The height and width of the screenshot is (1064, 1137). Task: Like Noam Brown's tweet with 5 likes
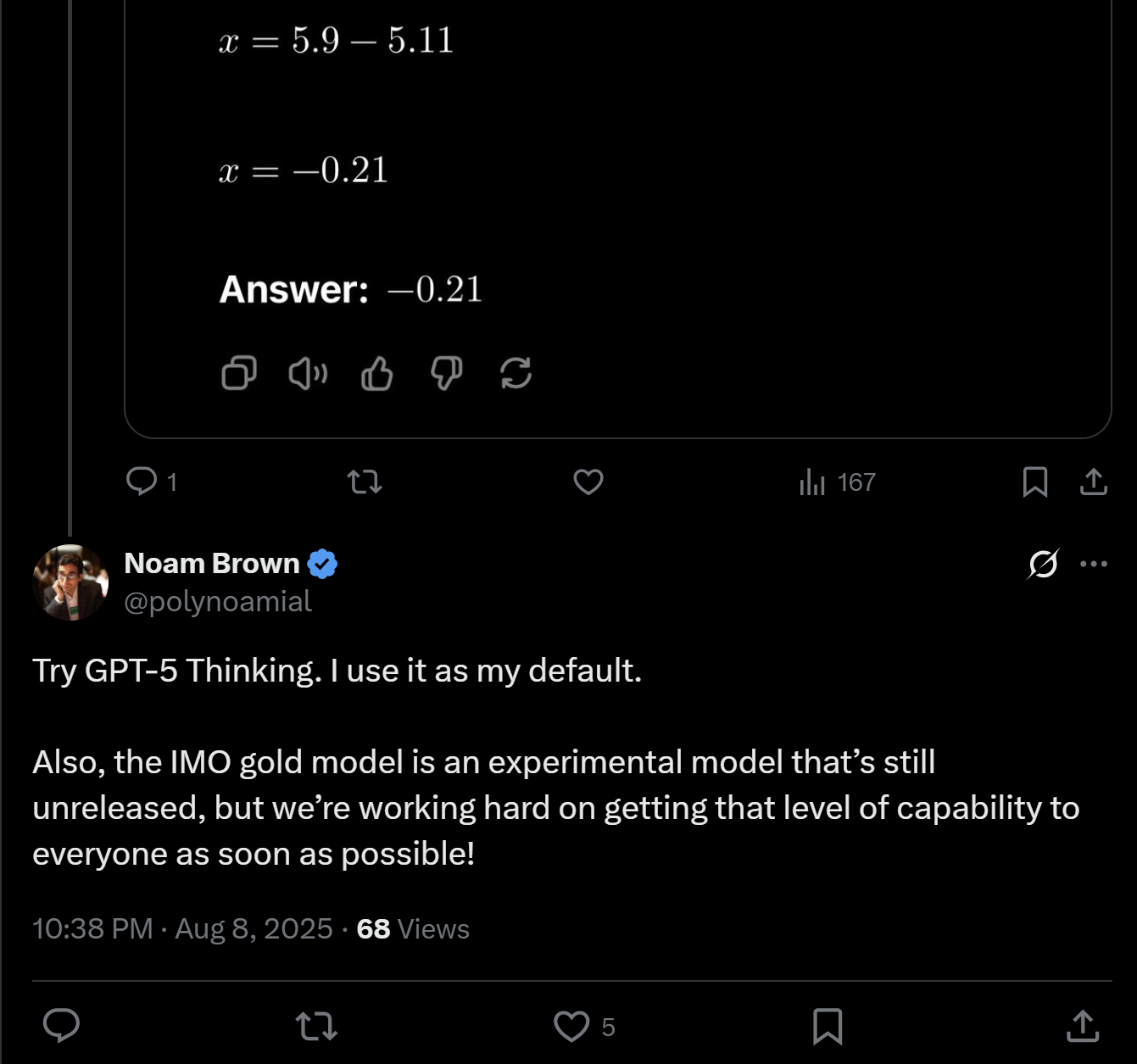coord(572,1026)
